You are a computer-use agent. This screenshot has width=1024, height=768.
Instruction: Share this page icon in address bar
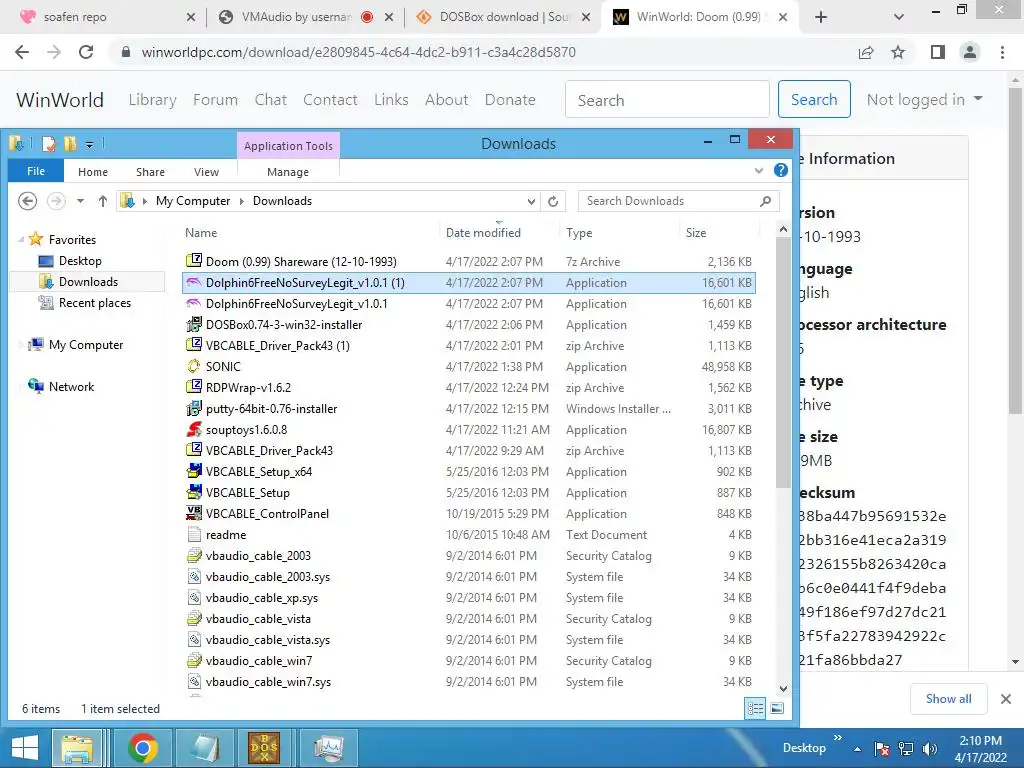pos(866,52)
